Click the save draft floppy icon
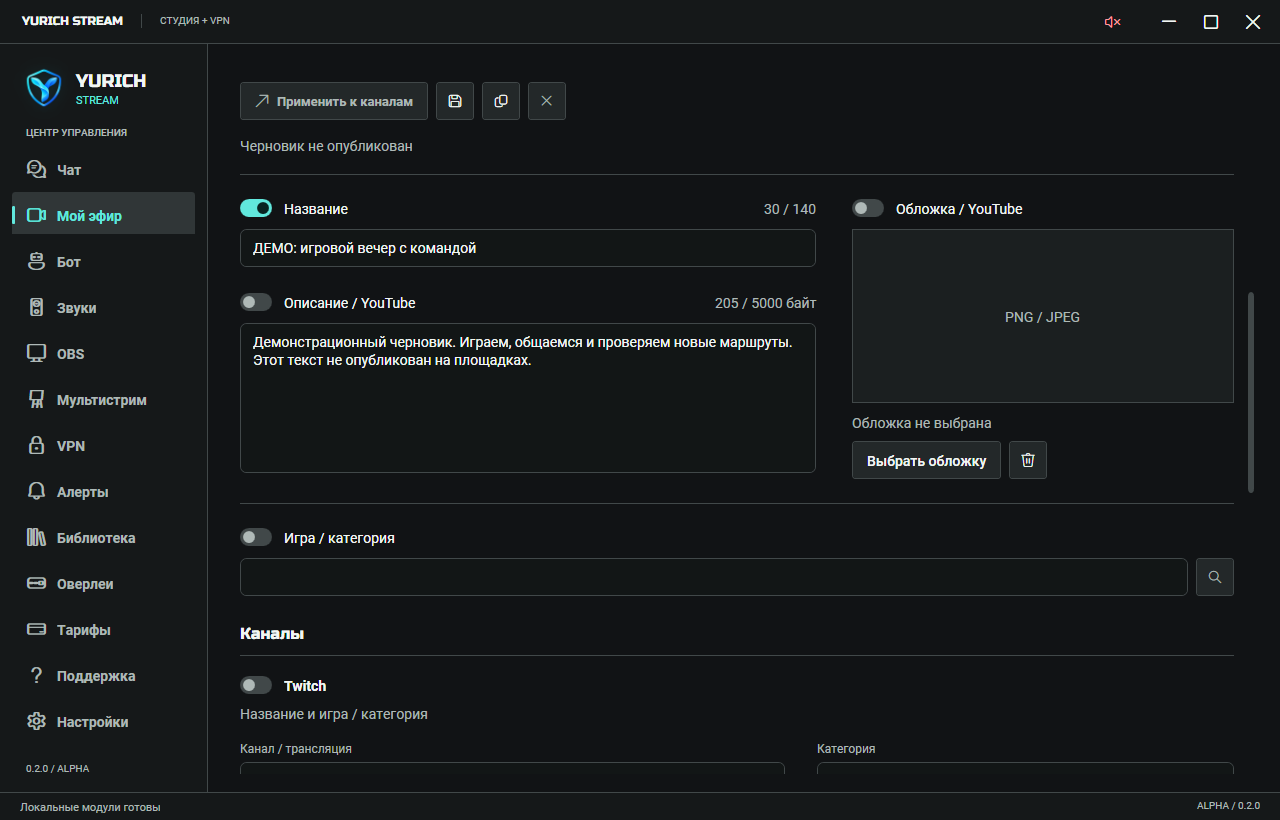This screenshot has height=820, width=1280. point(455,101)
